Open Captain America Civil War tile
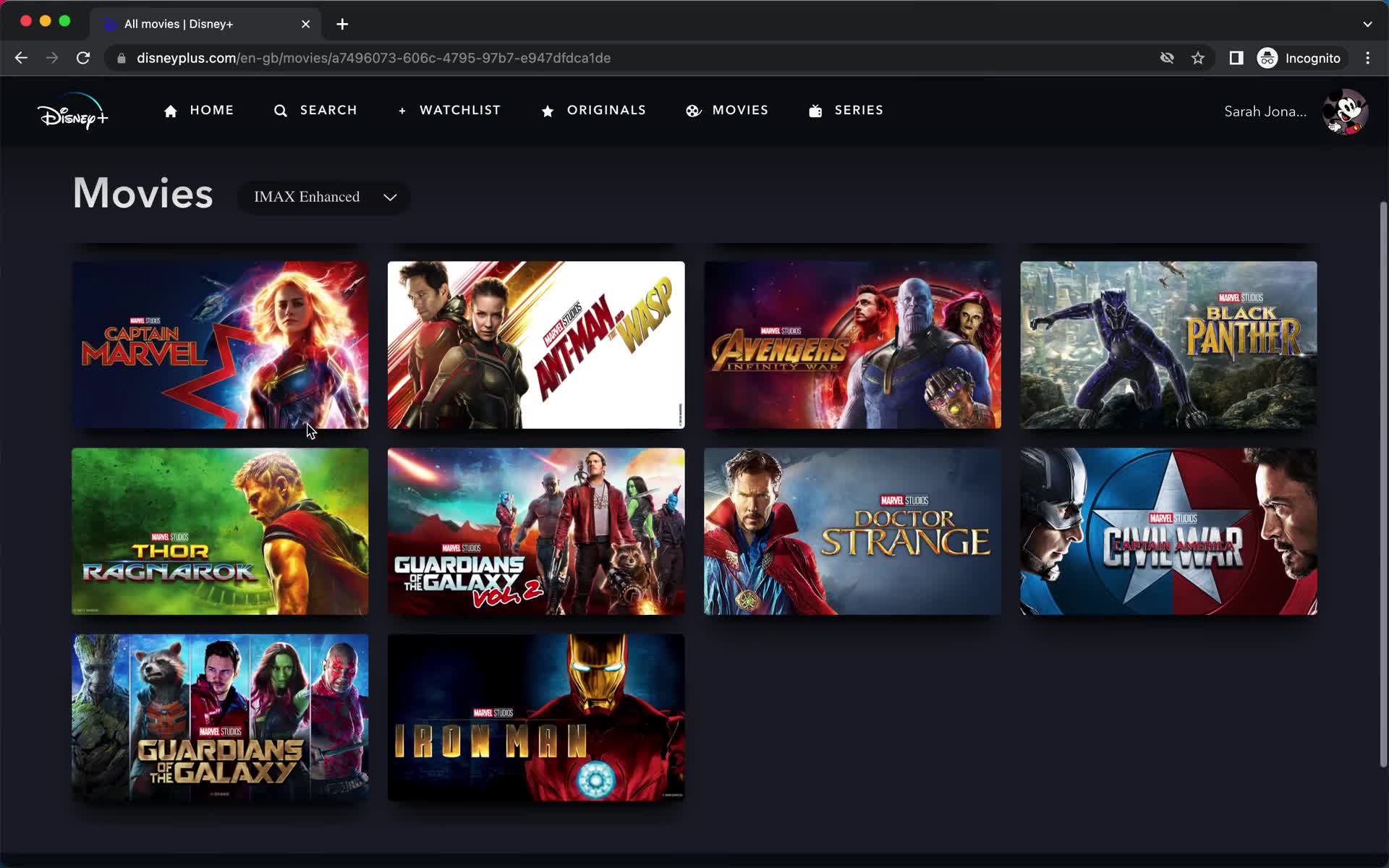Image resolution: width=1389 pixels, height=868 pixels. coord(1168,532)
